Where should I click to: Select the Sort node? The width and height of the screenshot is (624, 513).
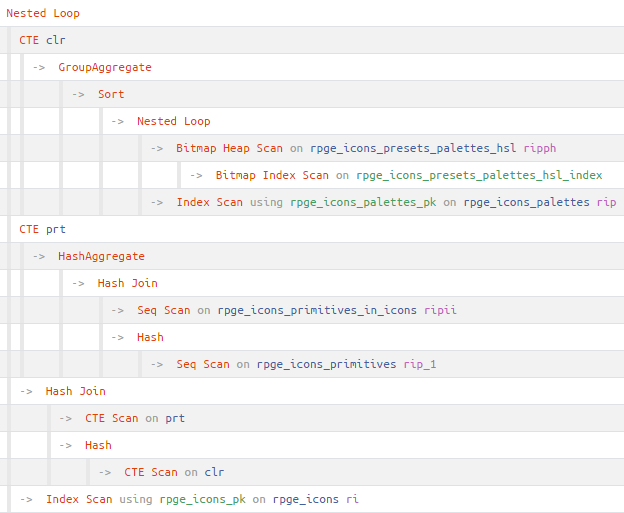[111, 94]
